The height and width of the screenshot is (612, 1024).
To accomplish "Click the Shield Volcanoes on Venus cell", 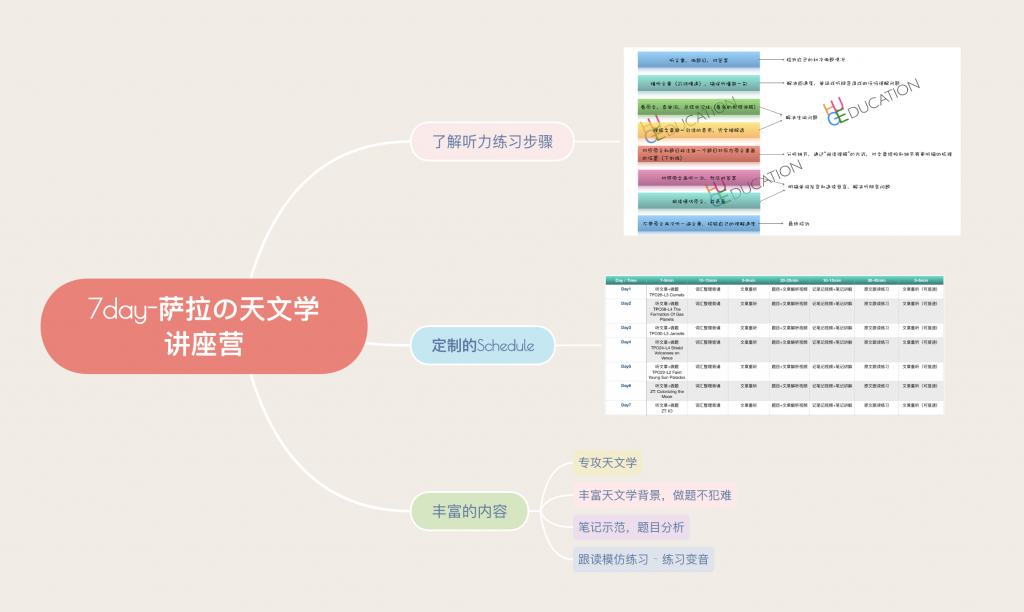I will (x=667, y=349).
